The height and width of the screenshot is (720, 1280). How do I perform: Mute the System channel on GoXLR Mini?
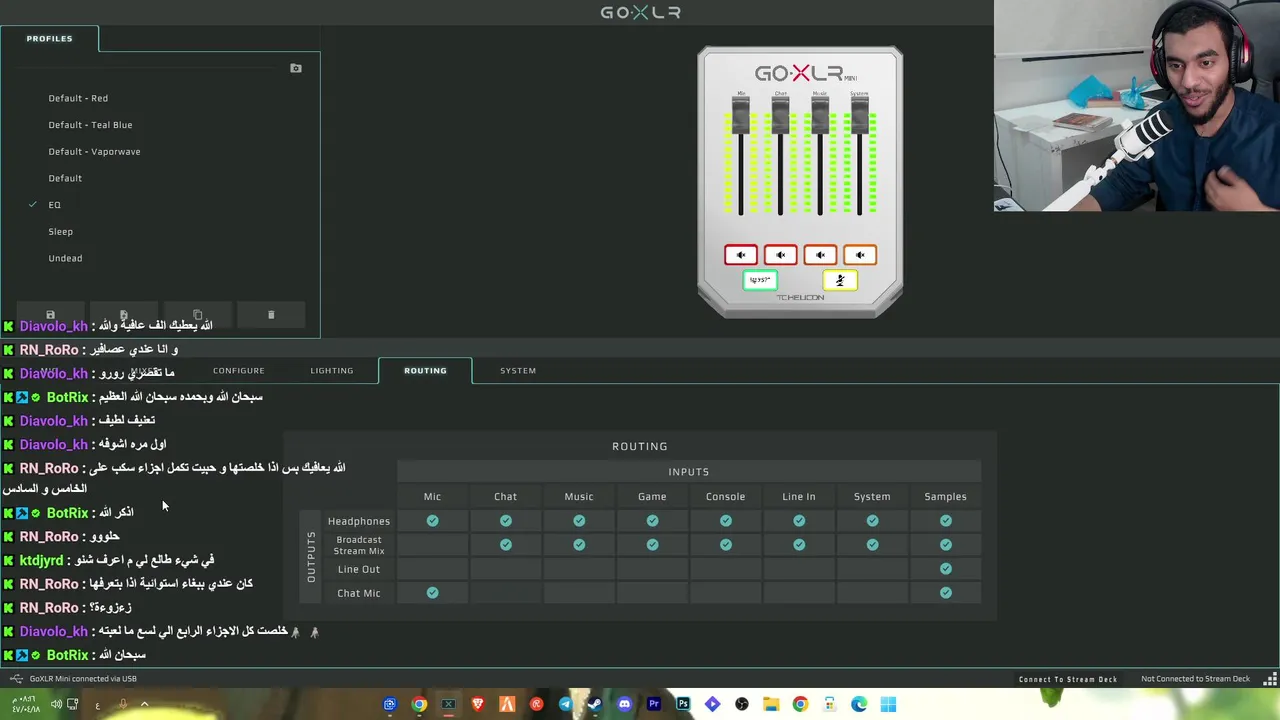(859, 255)
